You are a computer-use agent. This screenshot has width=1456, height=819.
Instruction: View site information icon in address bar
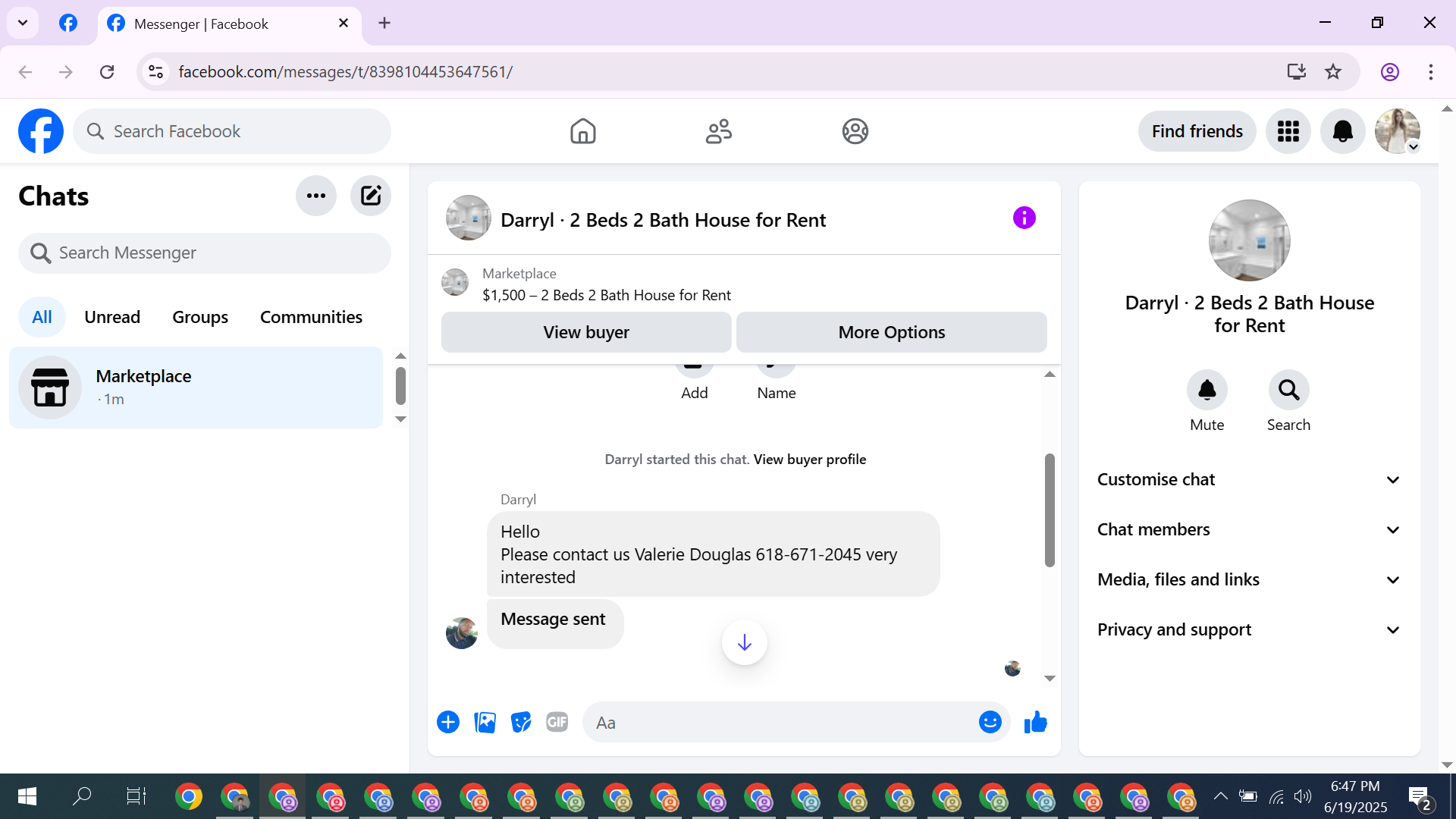tap(155, 71)
